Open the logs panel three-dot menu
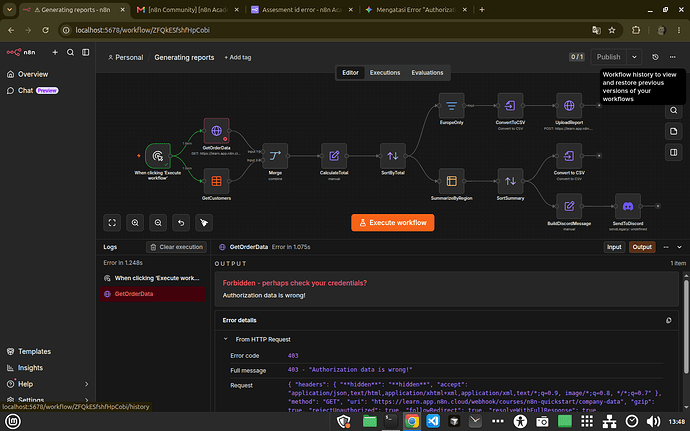 click(x=666, y=247)
